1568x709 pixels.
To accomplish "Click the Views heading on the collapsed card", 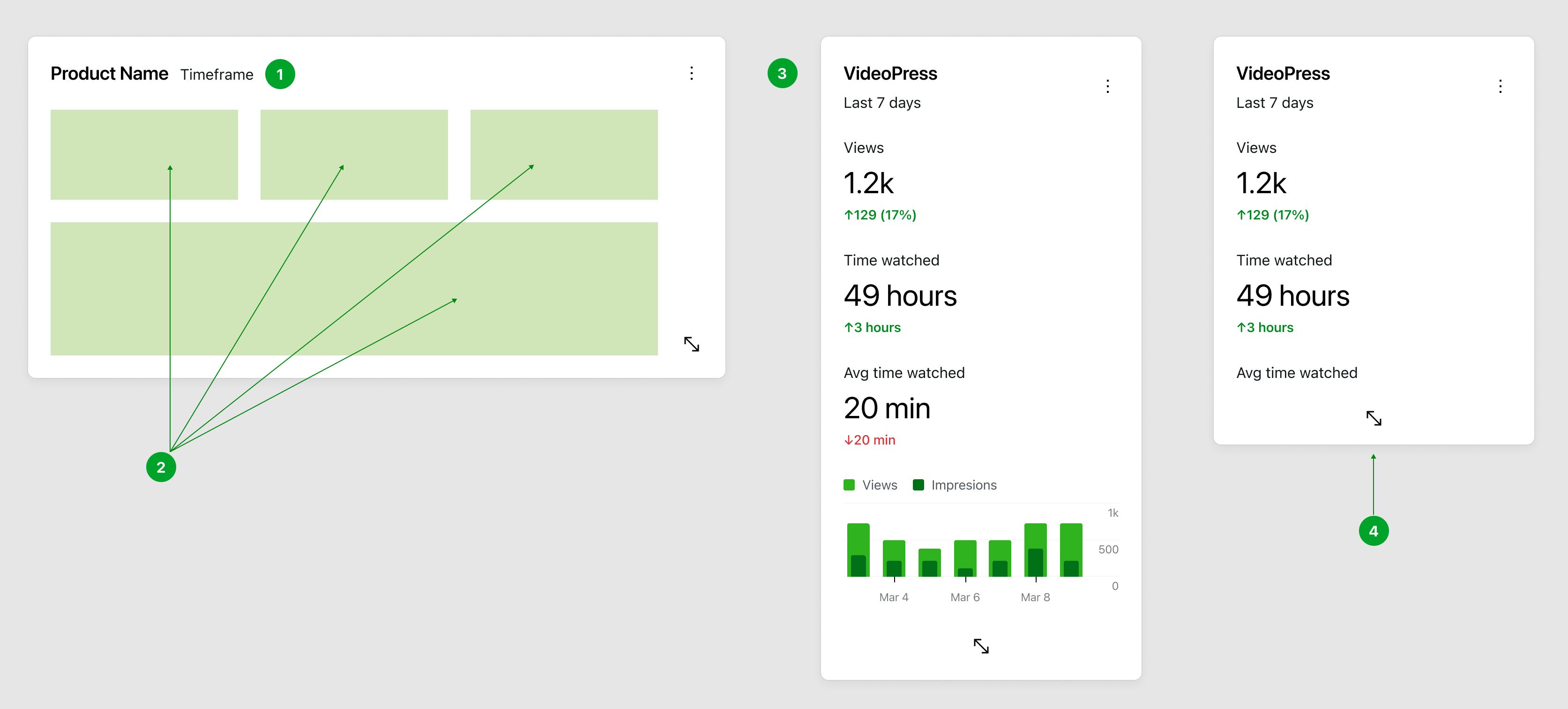I will pos(1256,148).
